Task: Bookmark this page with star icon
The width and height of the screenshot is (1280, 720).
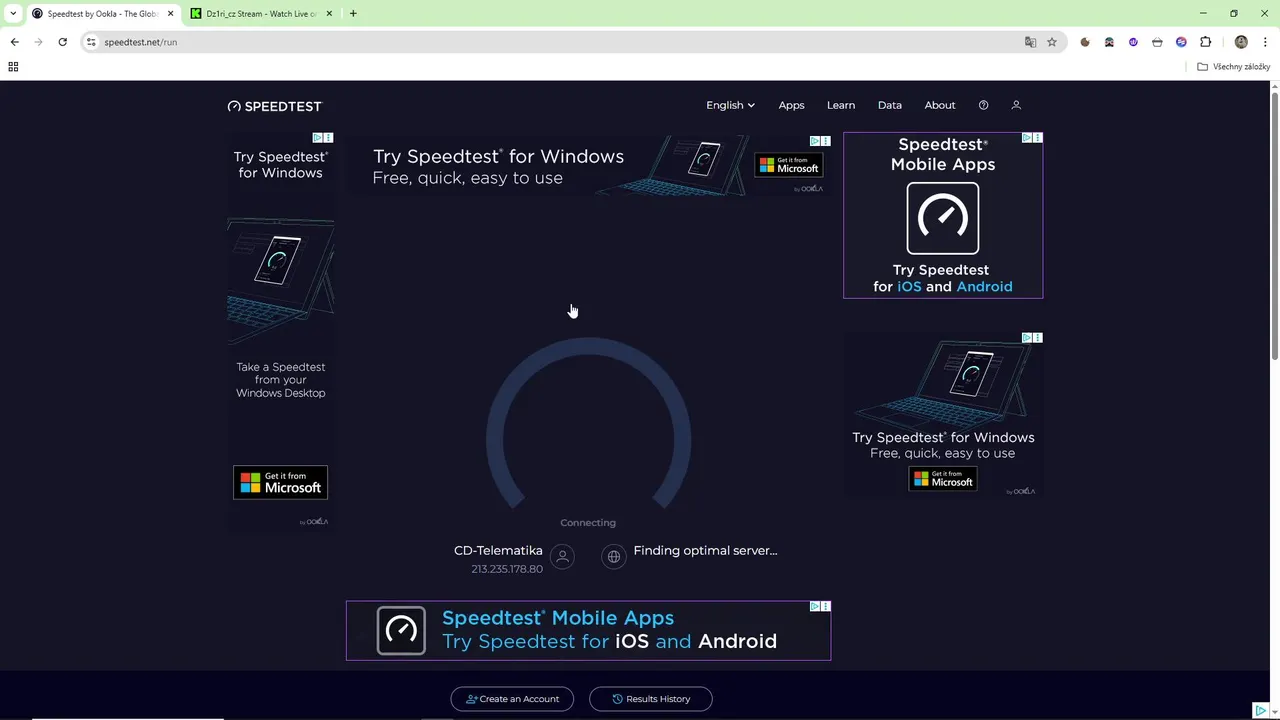Action: tap(1052, 42)
